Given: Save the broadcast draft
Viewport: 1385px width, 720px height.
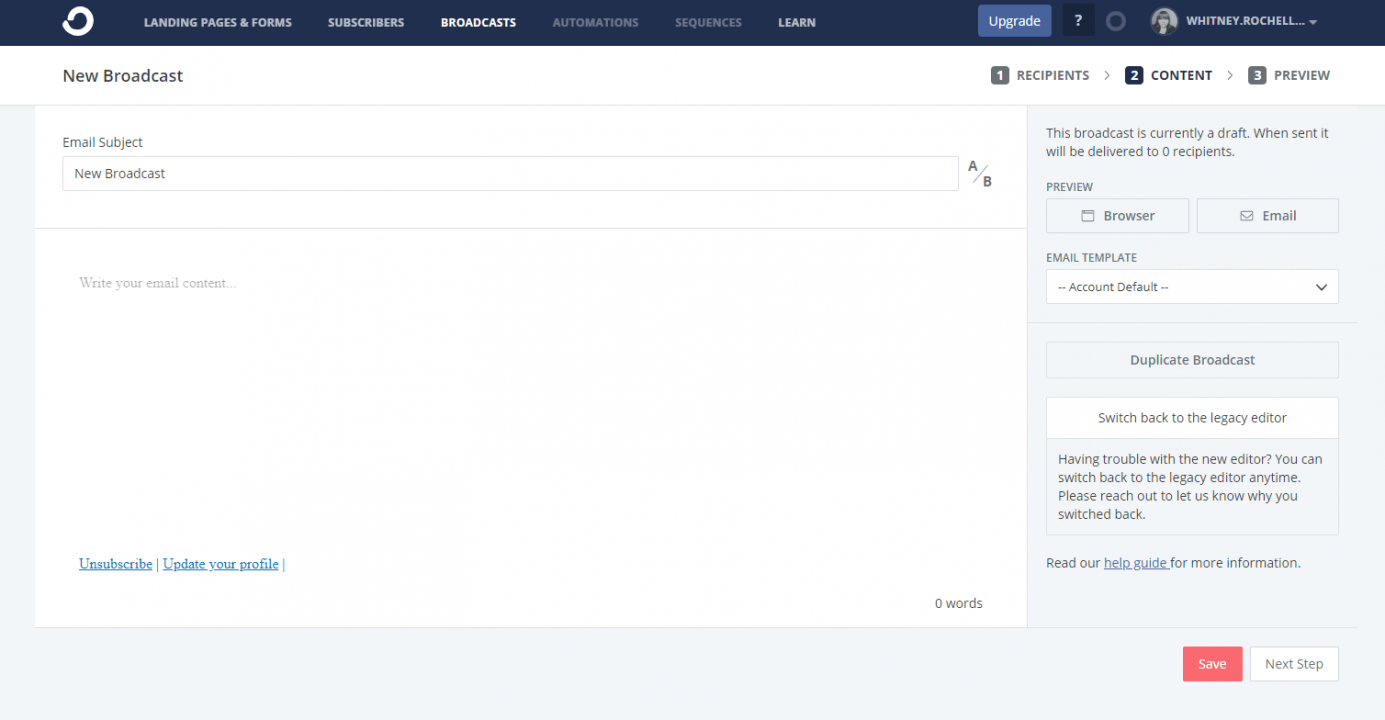Looking at the screenshot, I should pos(1212,664).
